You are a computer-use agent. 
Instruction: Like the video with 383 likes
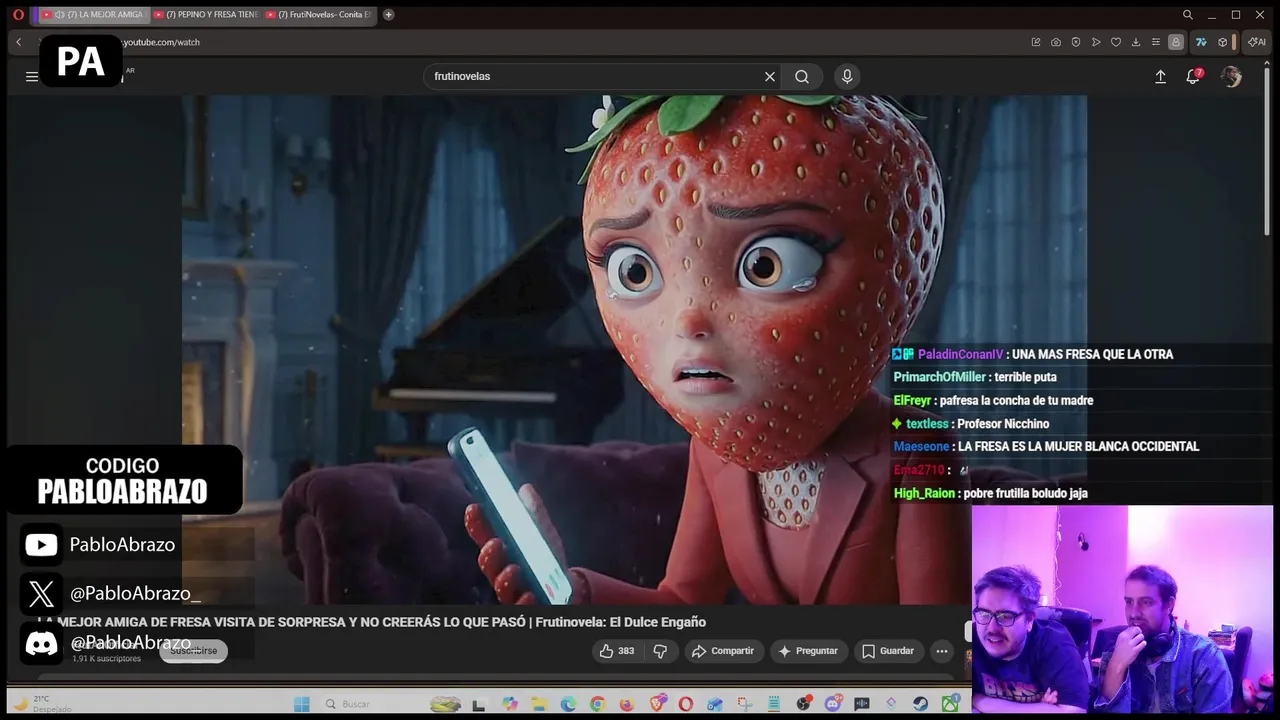click(x=616, y=651)
